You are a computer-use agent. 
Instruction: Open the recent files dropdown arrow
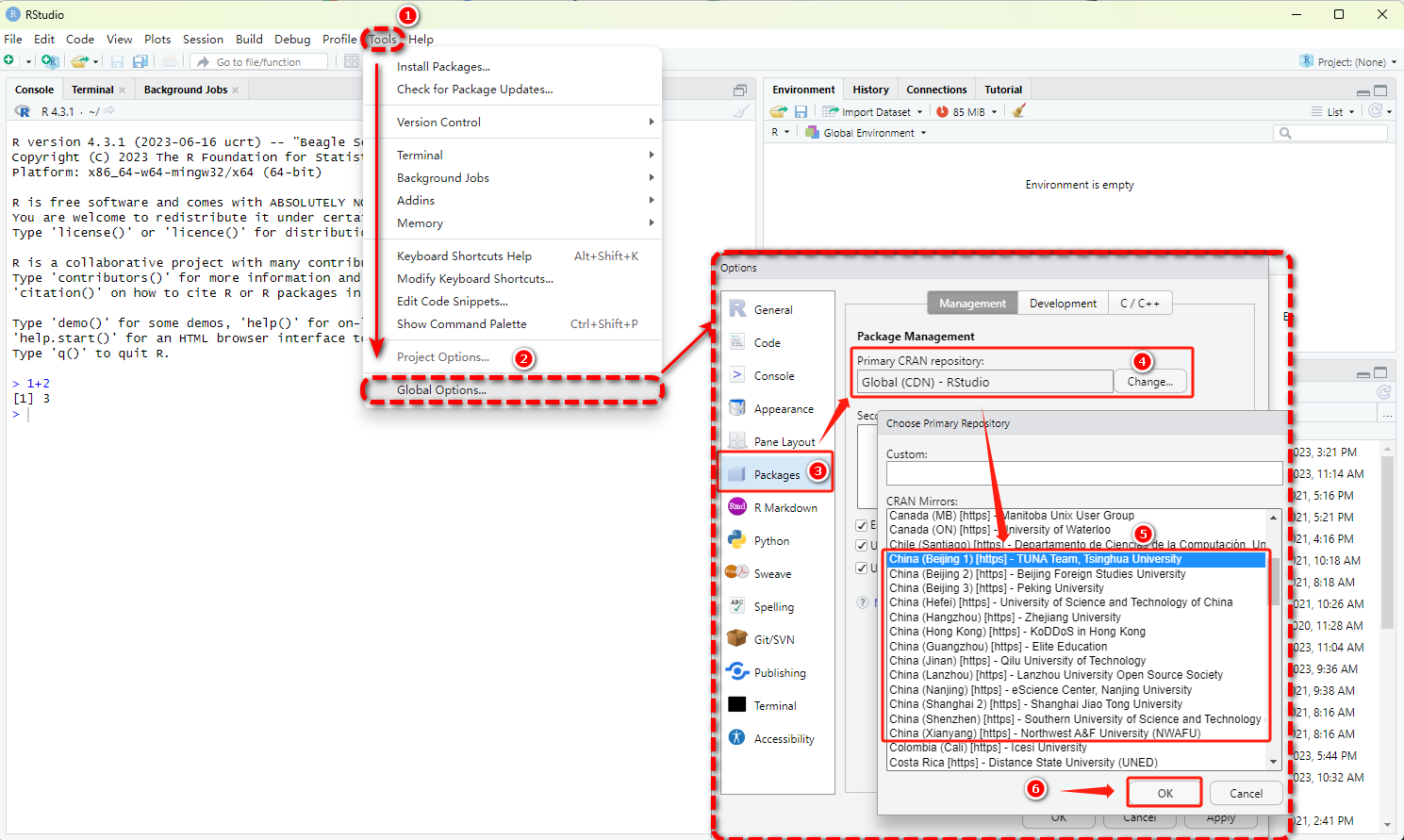(x=95, y=62)
